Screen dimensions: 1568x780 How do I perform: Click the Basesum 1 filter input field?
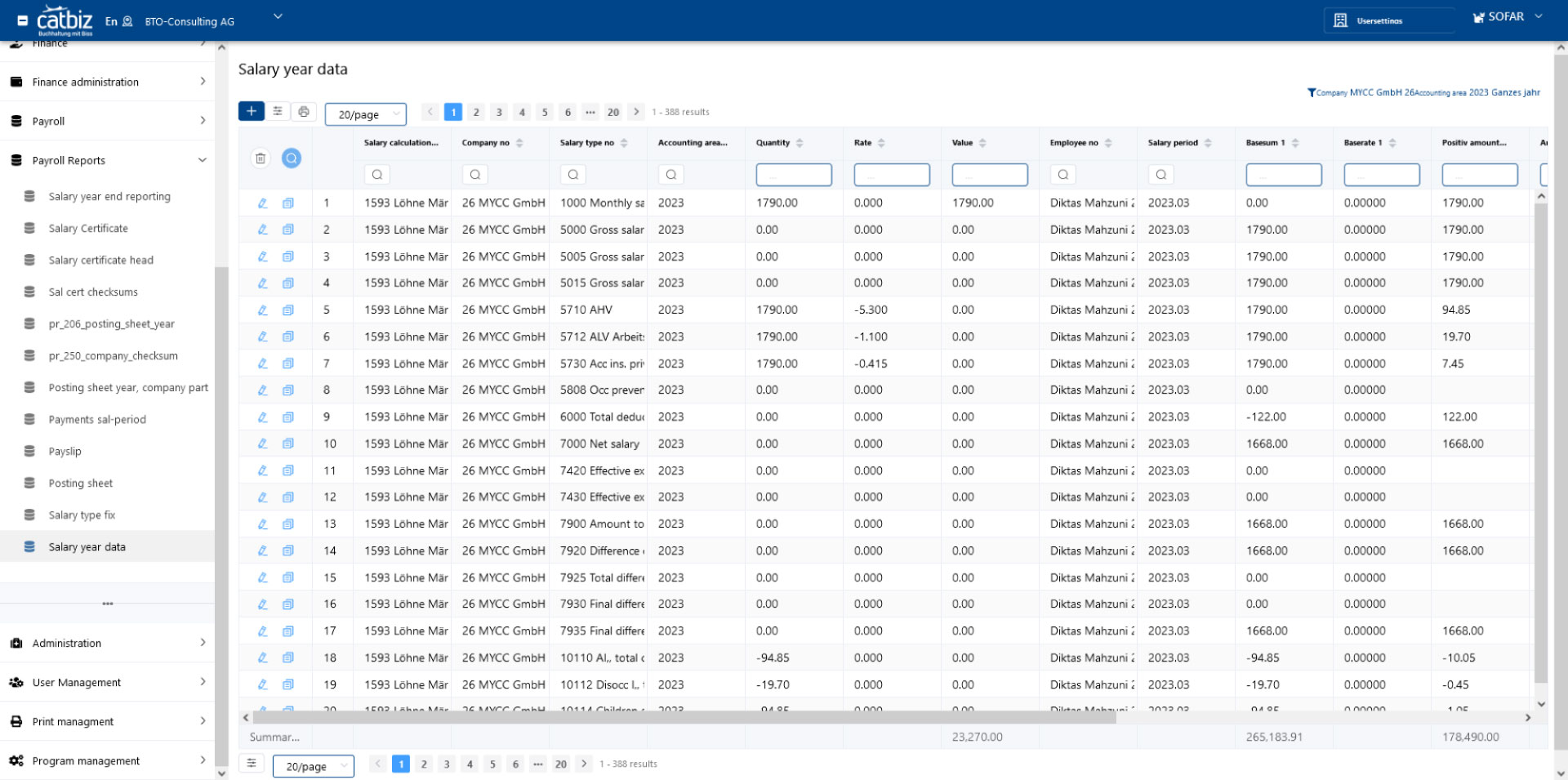pyautogui.click(x=1284, y=175)
